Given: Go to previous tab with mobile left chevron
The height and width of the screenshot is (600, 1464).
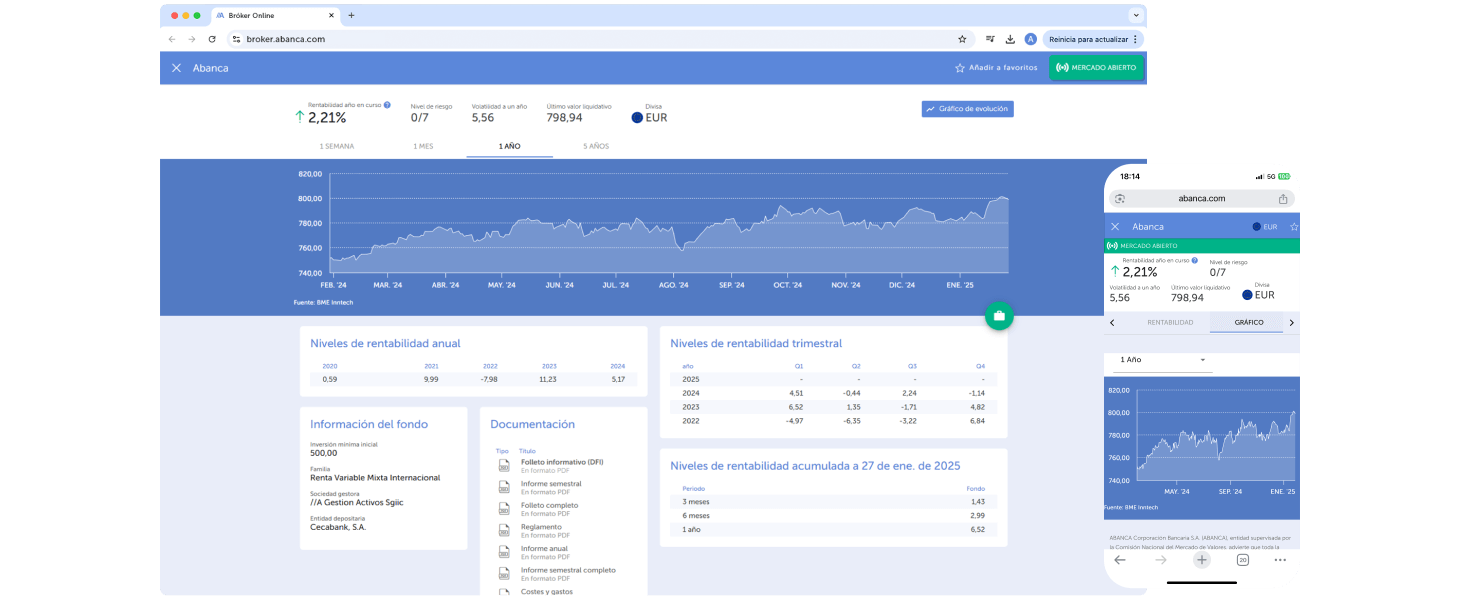Looking at the screenshot, I should (x=1113, y=323).
